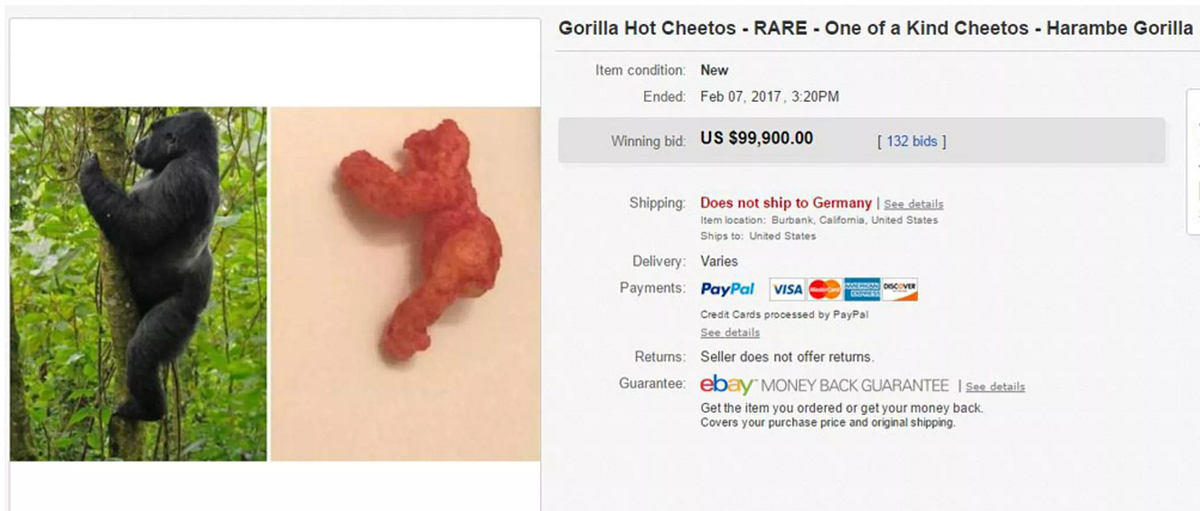Click the American Express card icon
Screen dimensions: 1200x511
[862, 289]
